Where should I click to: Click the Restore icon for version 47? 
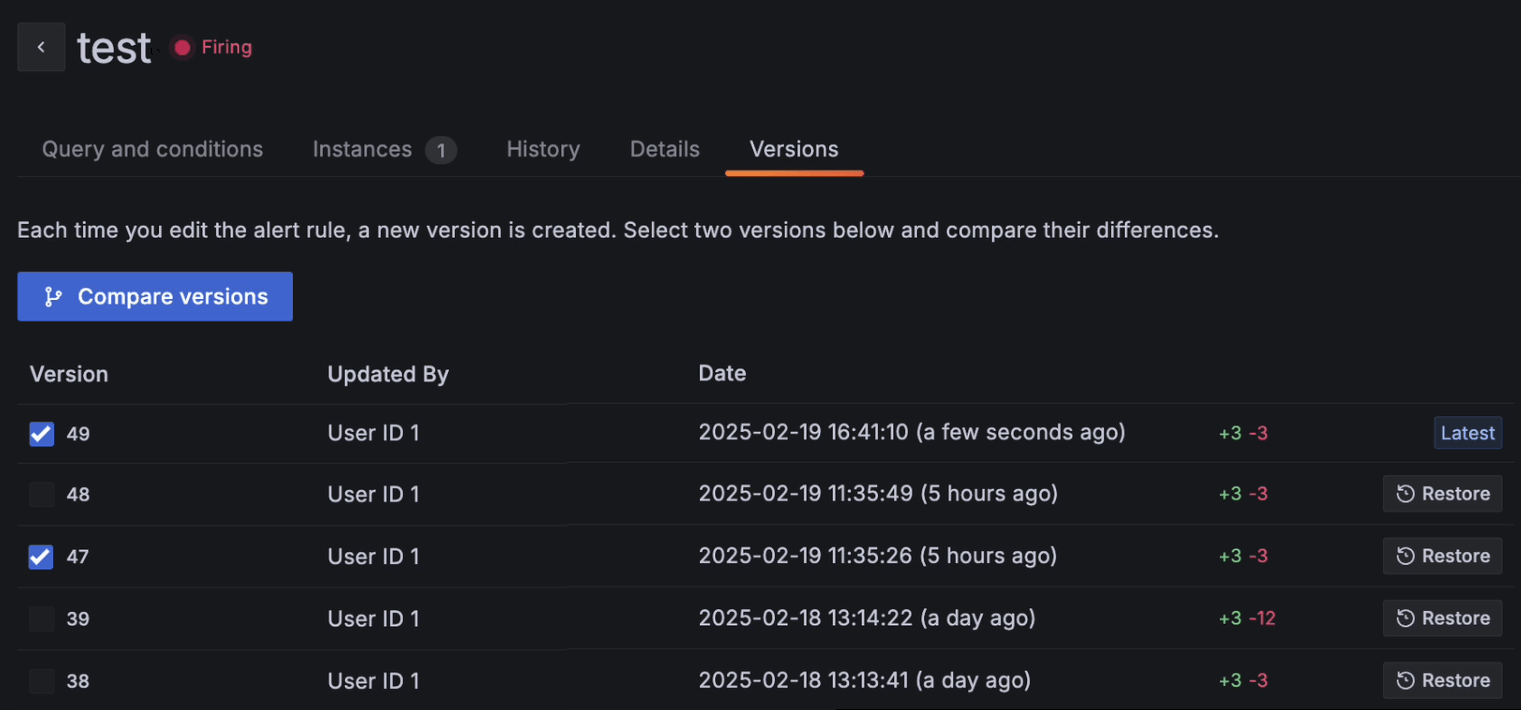tap(1408, 555)
